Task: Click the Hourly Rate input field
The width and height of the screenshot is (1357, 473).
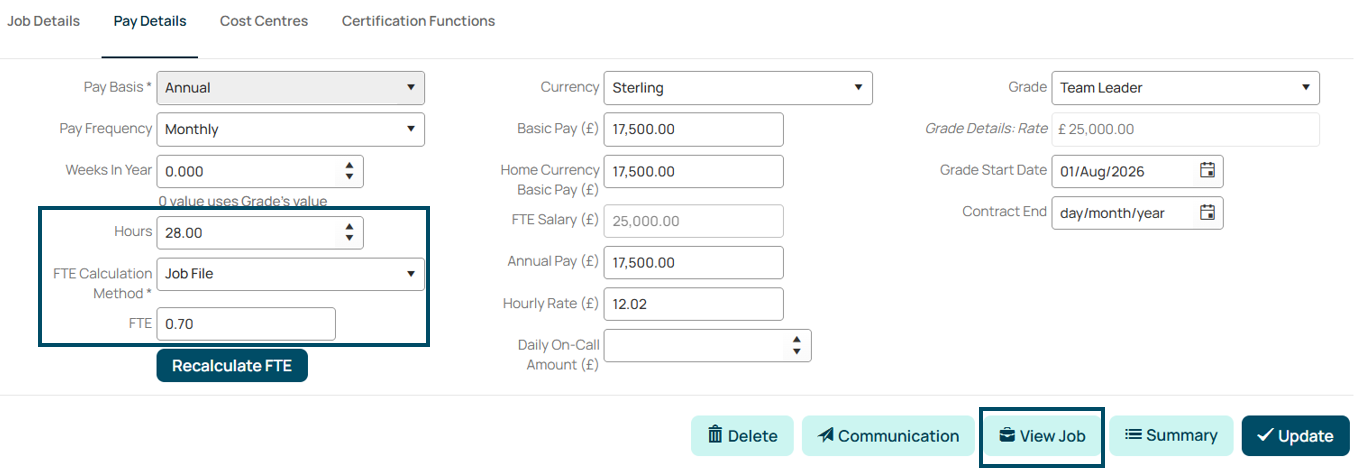Action: (694, 304)
